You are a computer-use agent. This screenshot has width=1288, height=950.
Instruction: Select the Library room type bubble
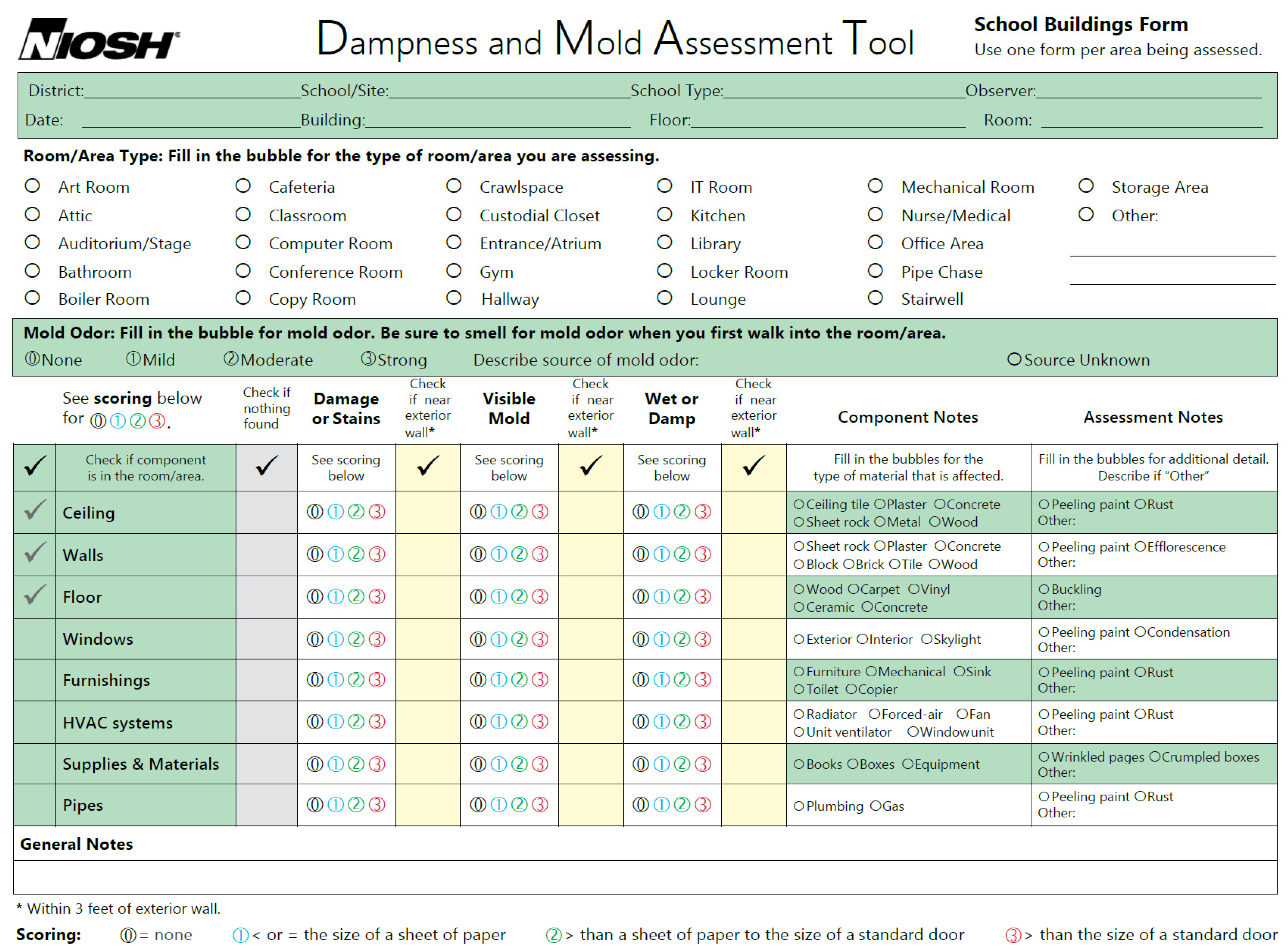pos(665,243)
